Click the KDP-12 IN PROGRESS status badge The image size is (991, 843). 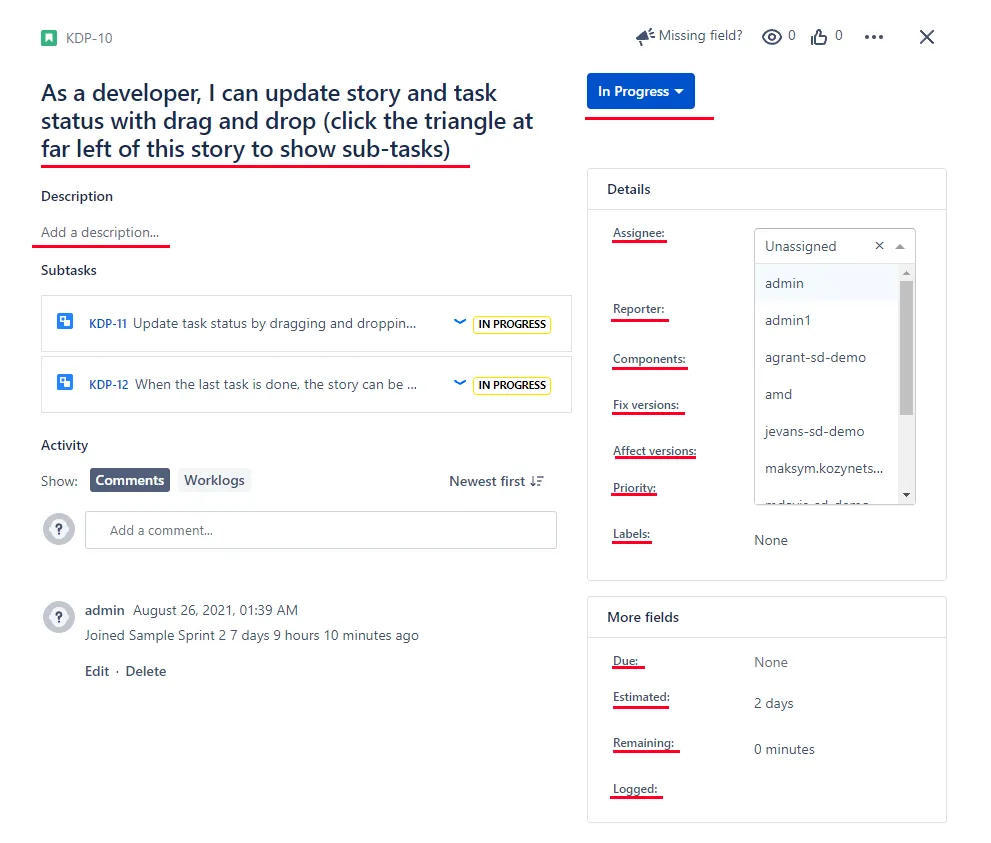tap(512, 385)
